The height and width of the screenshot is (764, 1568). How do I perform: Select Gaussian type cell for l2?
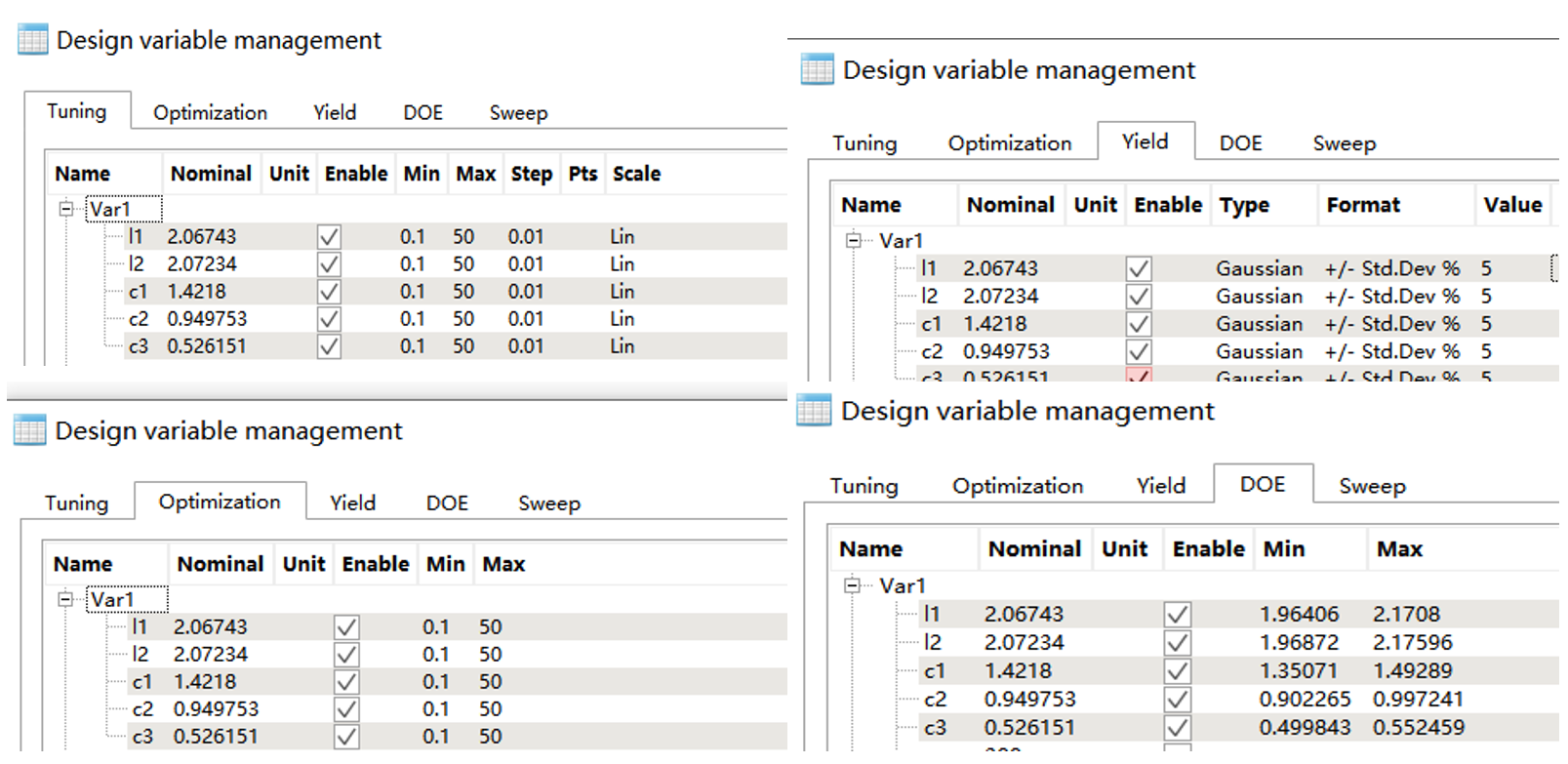coord(1259,297)
